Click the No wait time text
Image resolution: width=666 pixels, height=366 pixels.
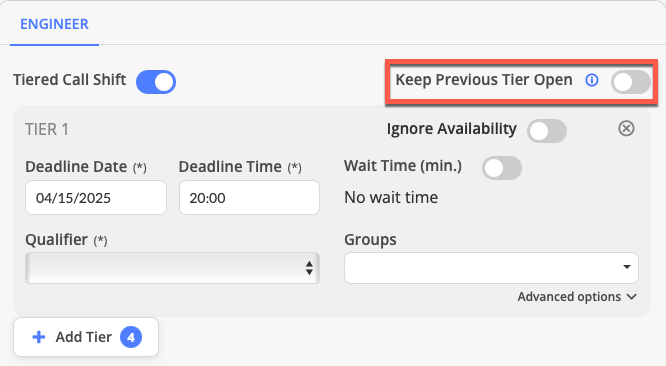391,197
